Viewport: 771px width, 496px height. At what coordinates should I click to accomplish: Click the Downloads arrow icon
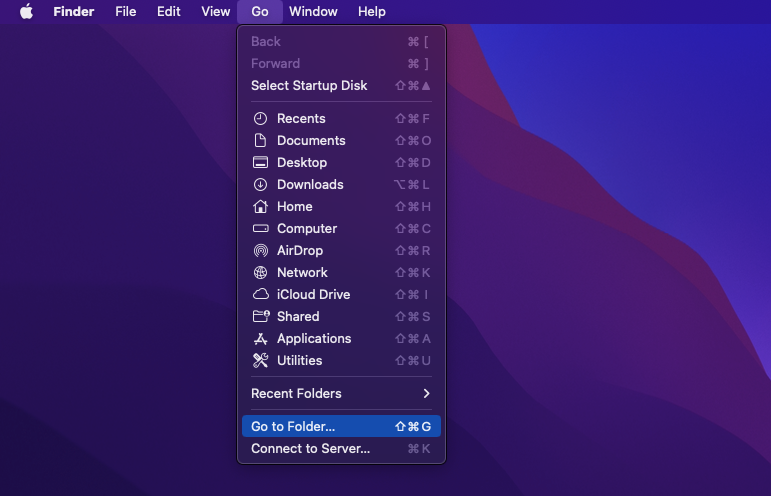[260, 185]
